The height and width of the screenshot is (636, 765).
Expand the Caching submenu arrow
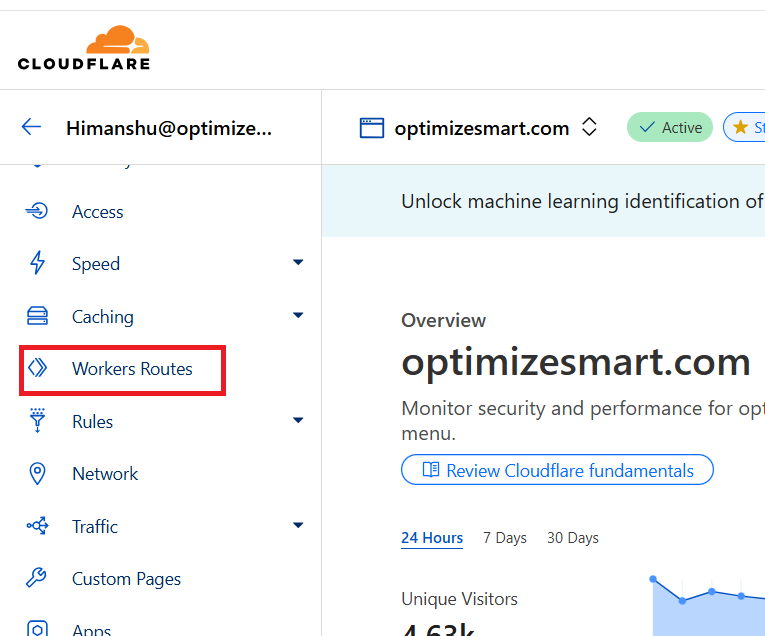click(297, 316)
